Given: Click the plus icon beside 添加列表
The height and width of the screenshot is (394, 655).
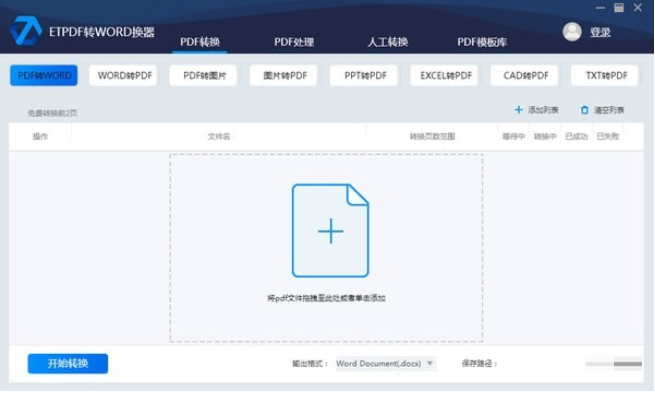Looking at the screenshot, I should click(518, 110).
